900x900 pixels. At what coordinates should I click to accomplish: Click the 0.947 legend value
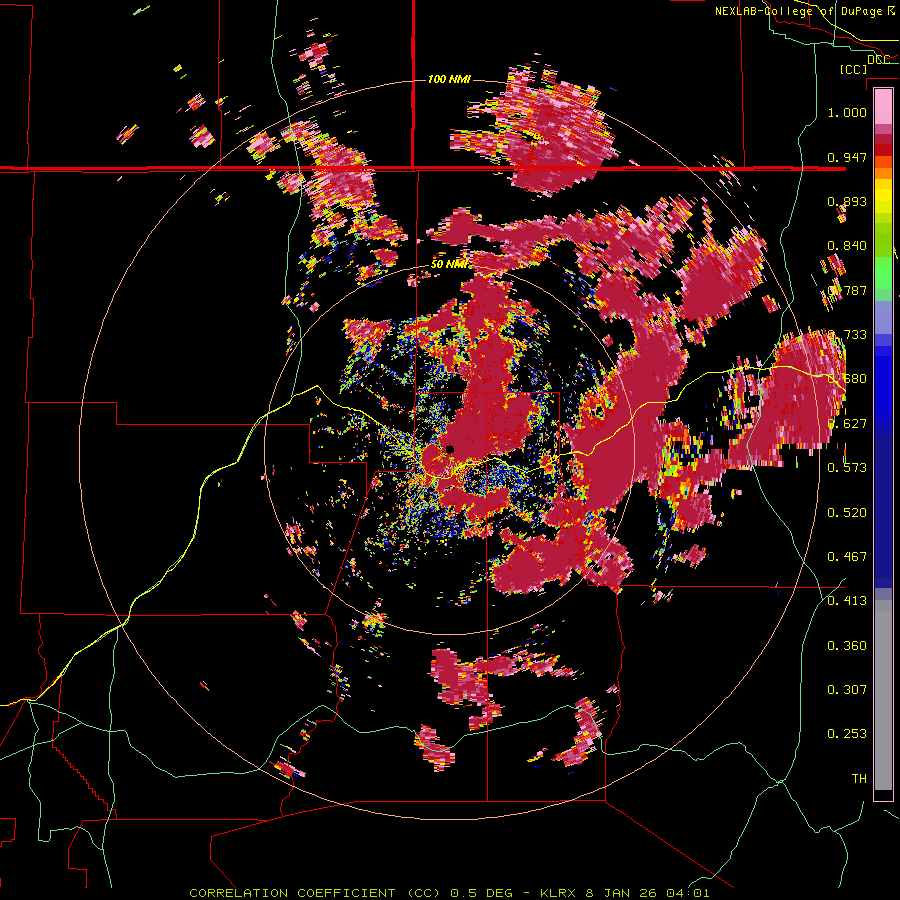(847, 157)
